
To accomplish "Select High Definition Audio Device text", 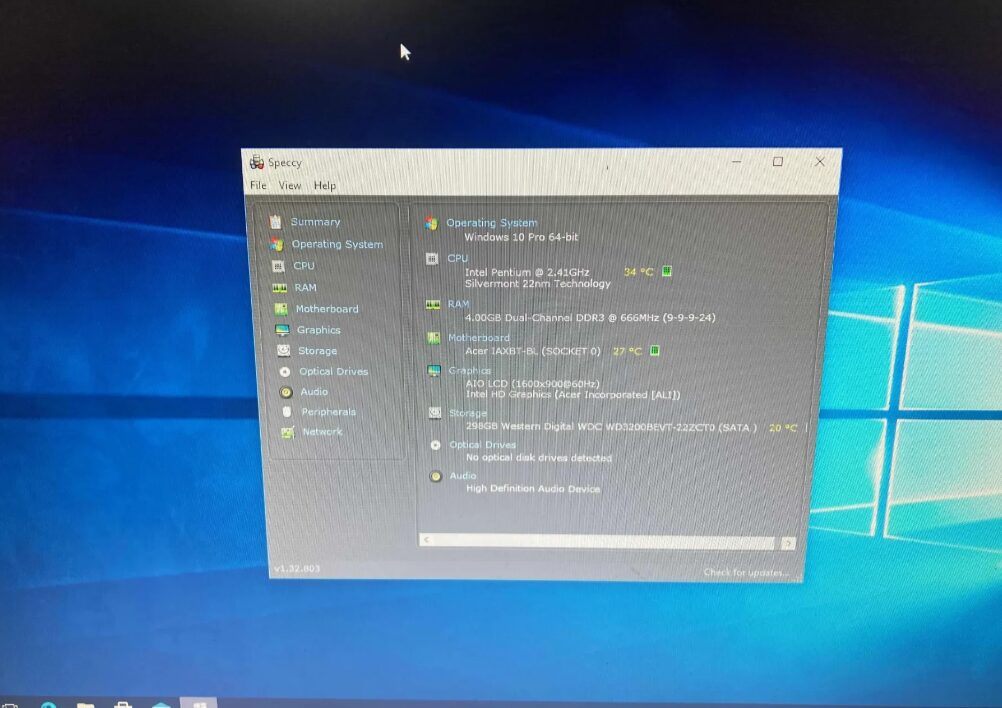I will click(x=533, y=489).
